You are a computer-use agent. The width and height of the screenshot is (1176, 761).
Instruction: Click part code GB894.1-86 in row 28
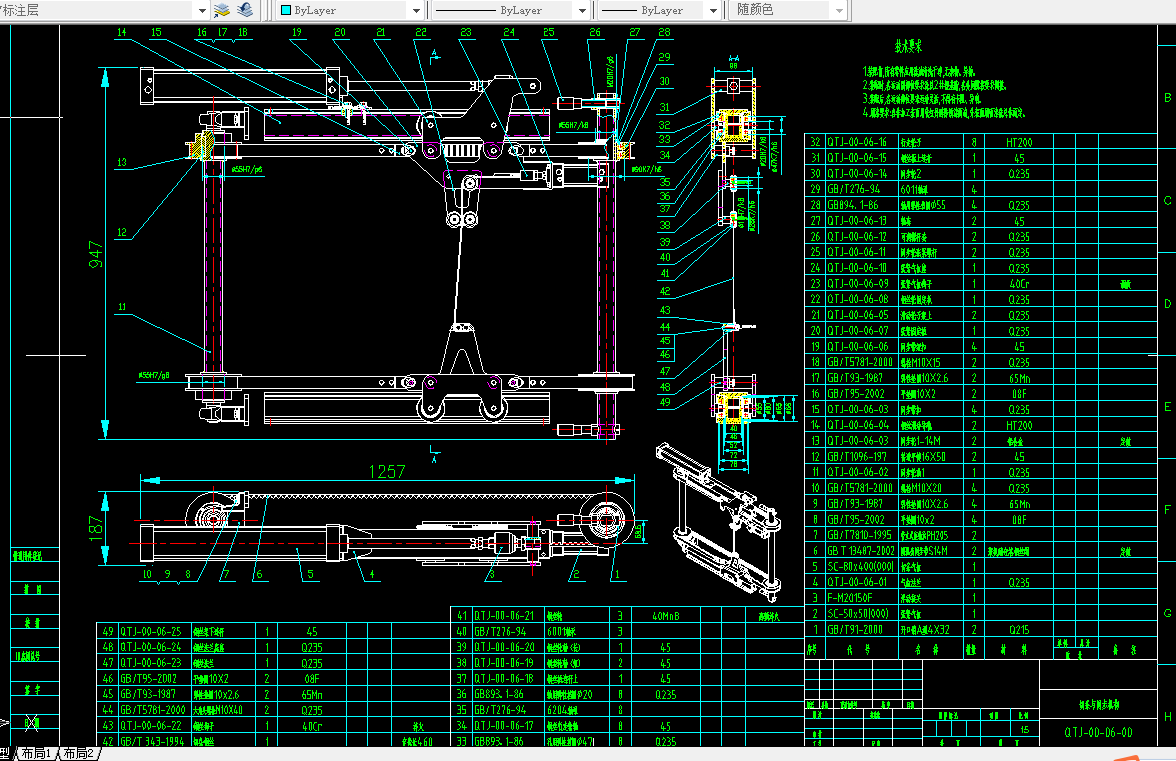pyautogui.click(x=853, y=205)
